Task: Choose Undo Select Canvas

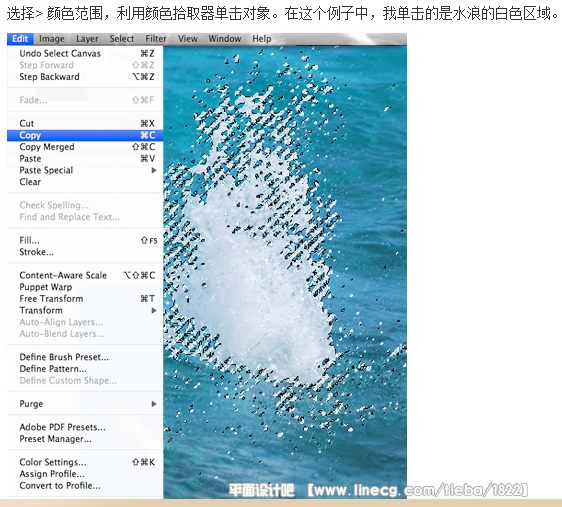Action: pyautogui.click(x=85, y=53)
